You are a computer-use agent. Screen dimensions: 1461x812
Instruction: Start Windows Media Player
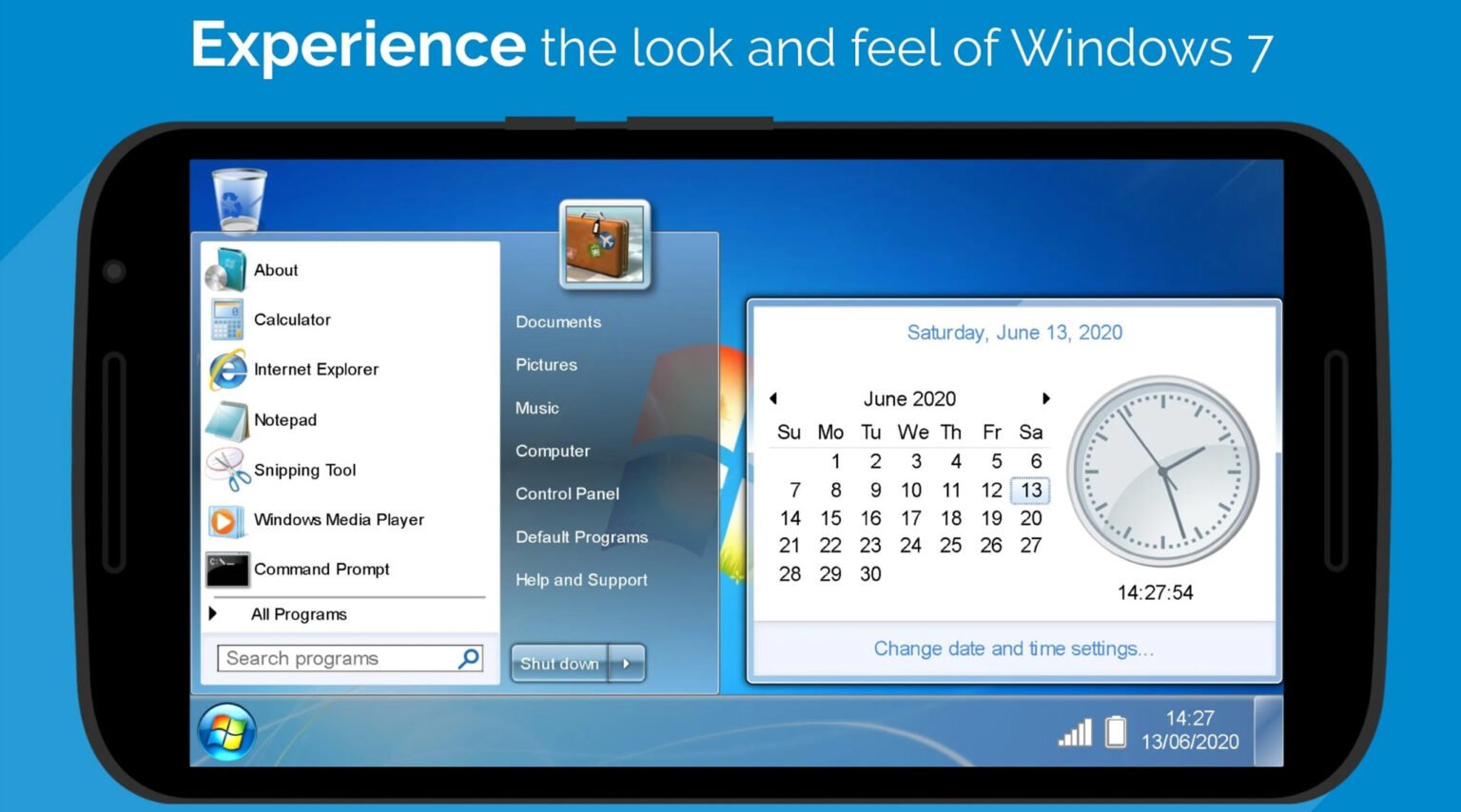[x=339, y=520]
